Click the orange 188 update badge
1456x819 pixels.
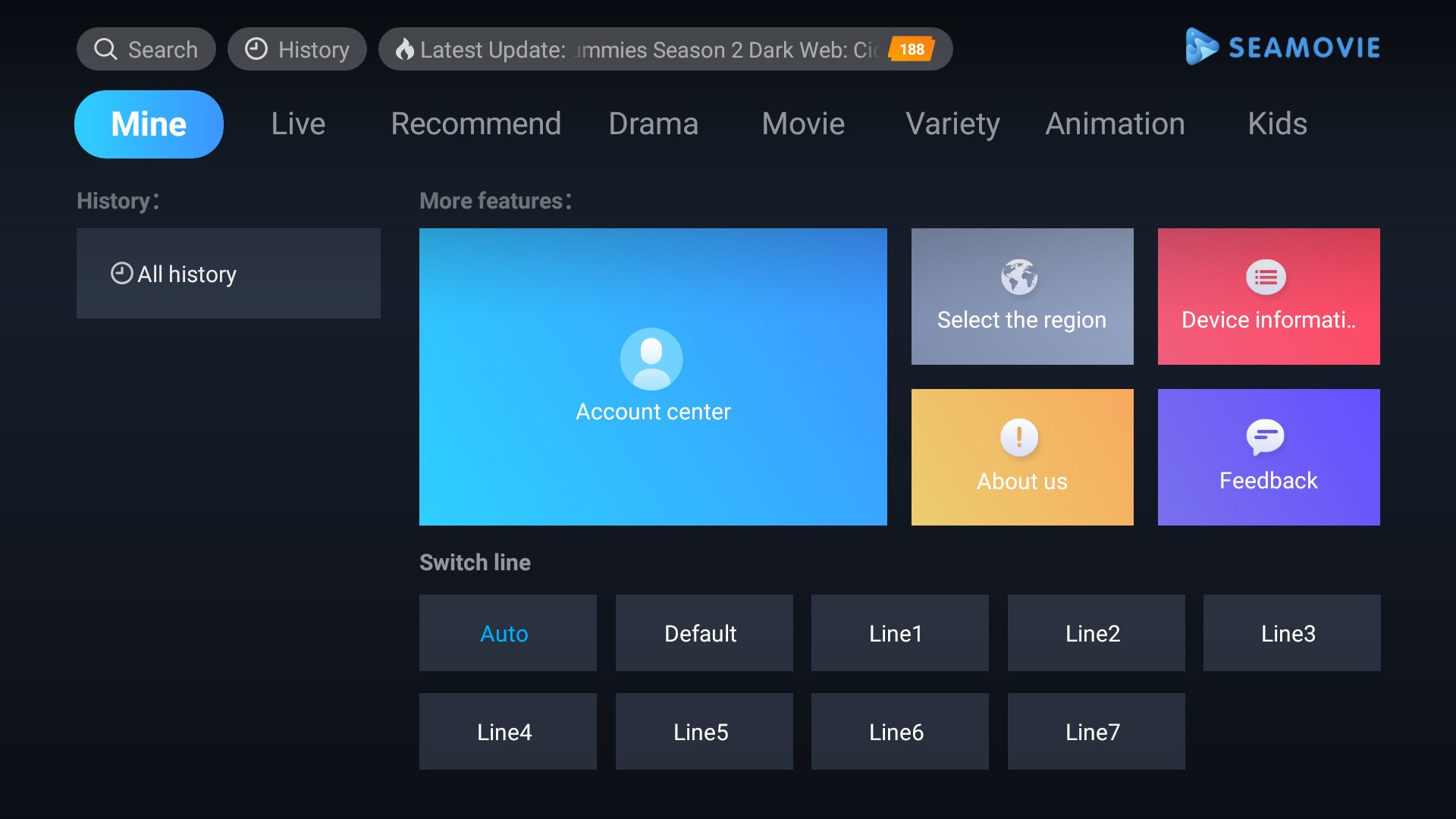[912, 49]
